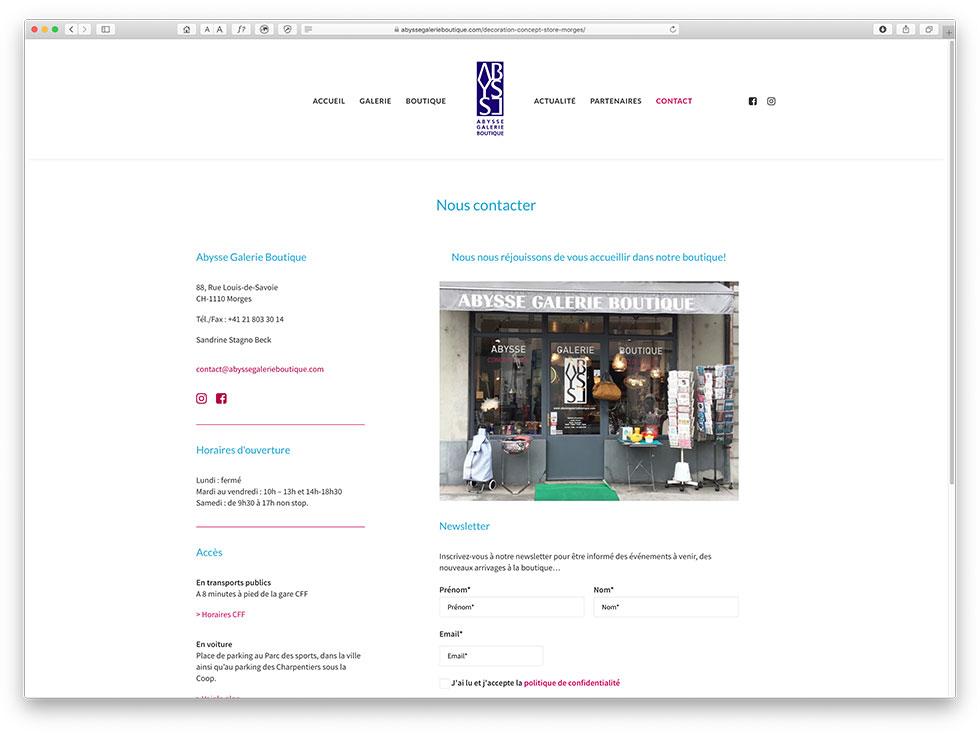Click the 'En voiture' label
980x736 pixels.
pos(214,644)
